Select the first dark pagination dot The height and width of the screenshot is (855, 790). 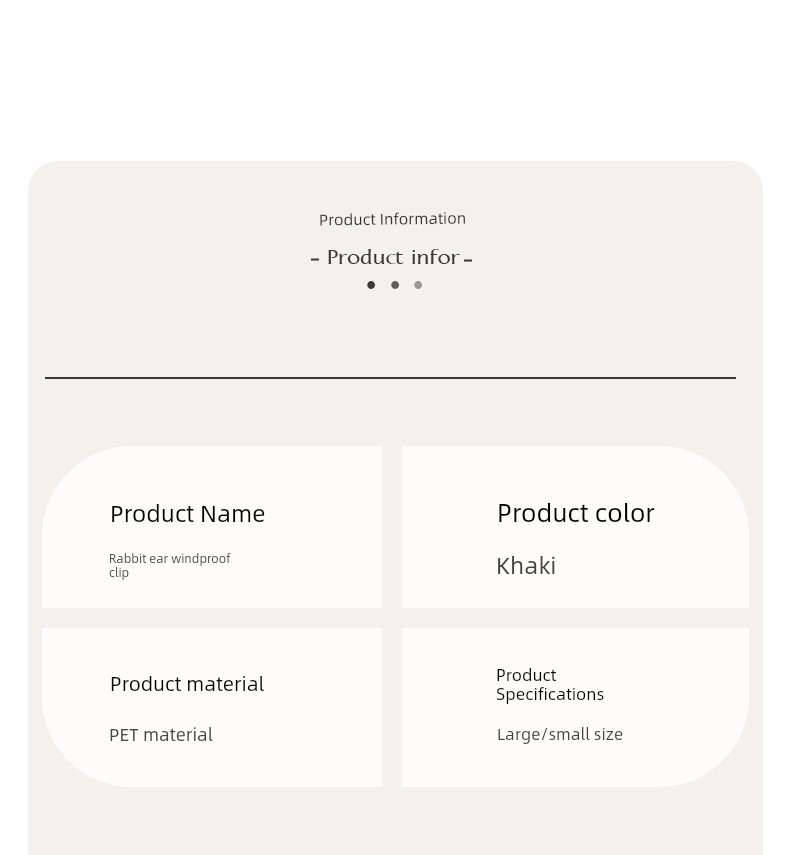371,285
